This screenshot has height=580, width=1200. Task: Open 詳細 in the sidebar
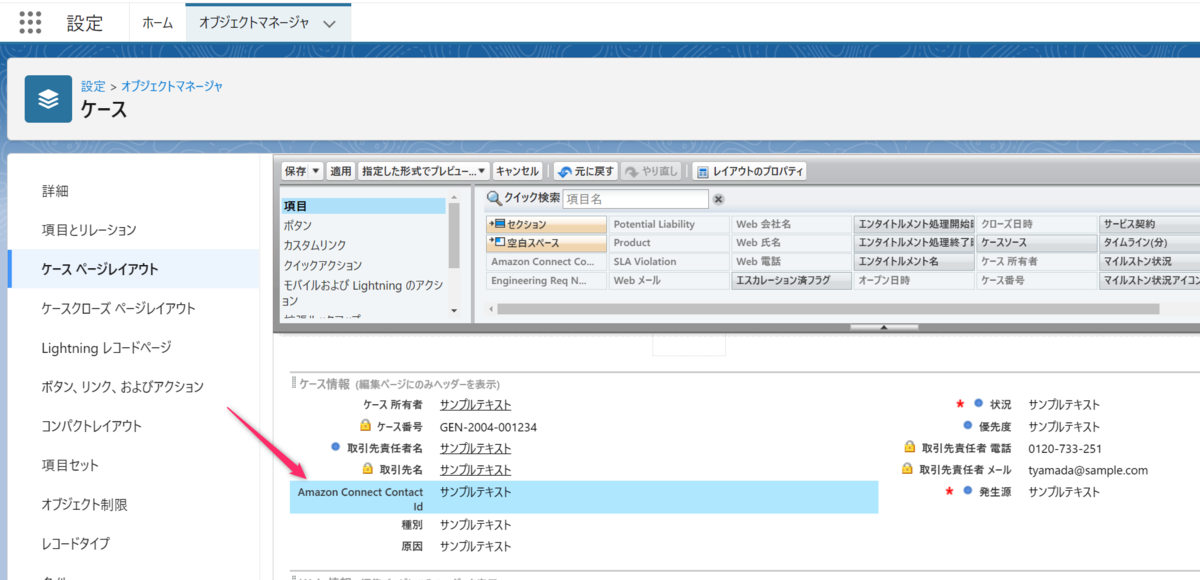[x=55, y=190]
